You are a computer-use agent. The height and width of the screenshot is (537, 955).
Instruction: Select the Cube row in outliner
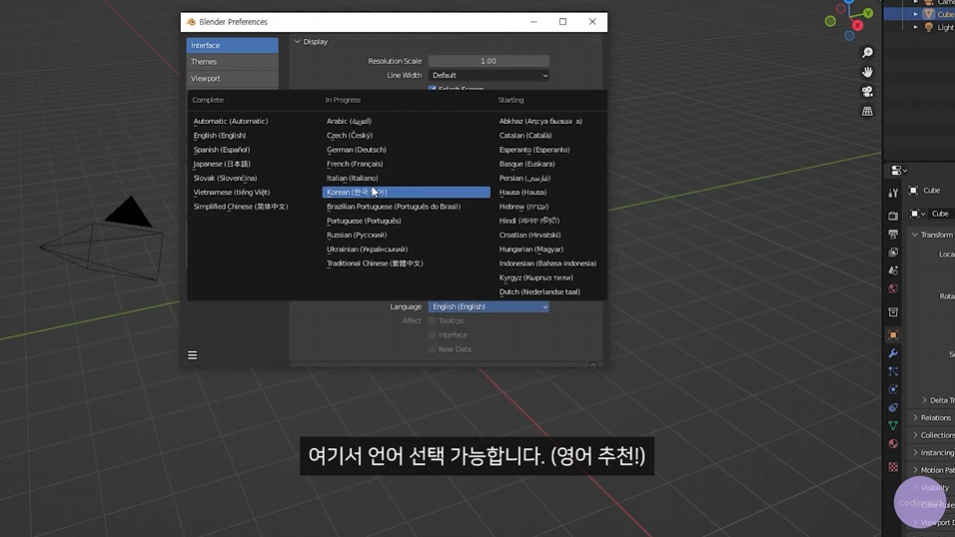point(921,14)
